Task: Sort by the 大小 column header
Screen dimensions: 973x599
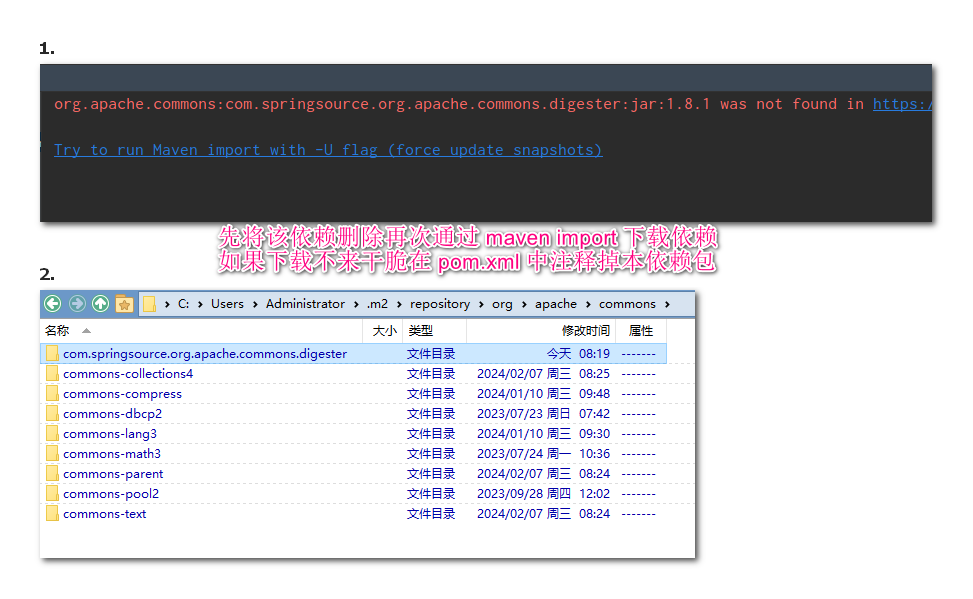Action: (384, 331)
